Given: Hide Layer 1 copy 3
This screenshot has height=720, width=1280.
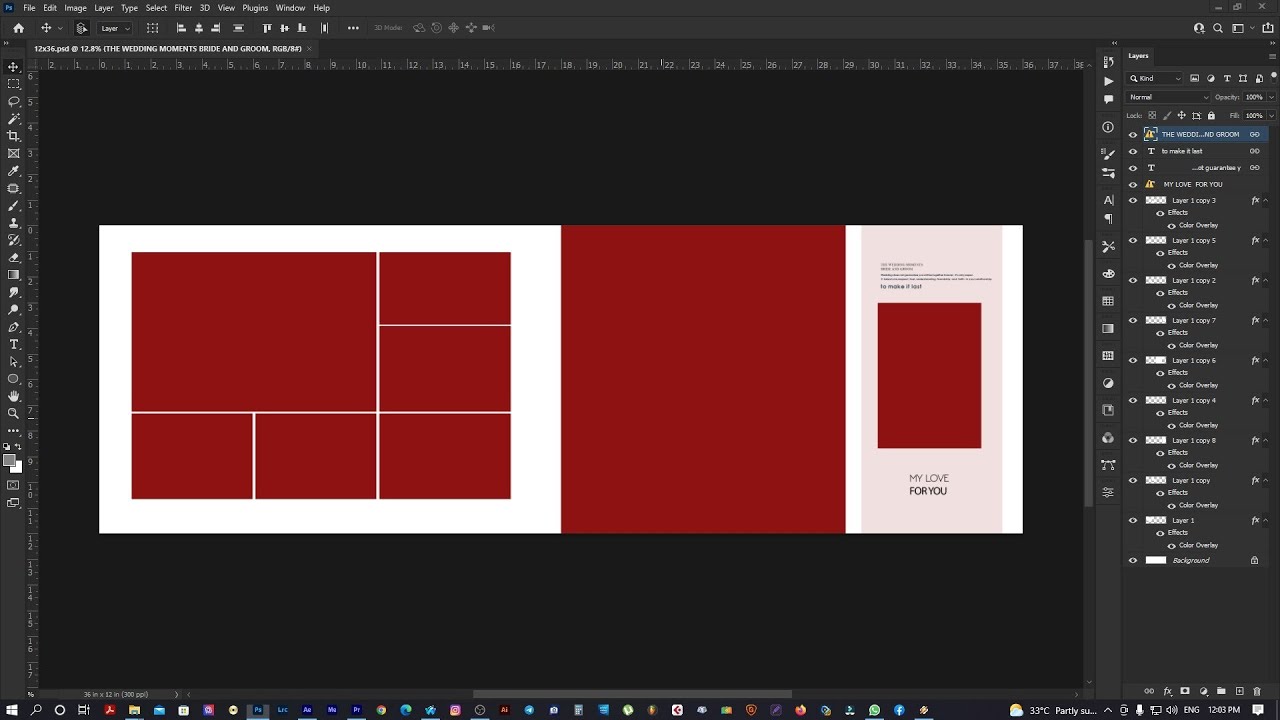Looking at the screenshot, I should pos(1133,200).
